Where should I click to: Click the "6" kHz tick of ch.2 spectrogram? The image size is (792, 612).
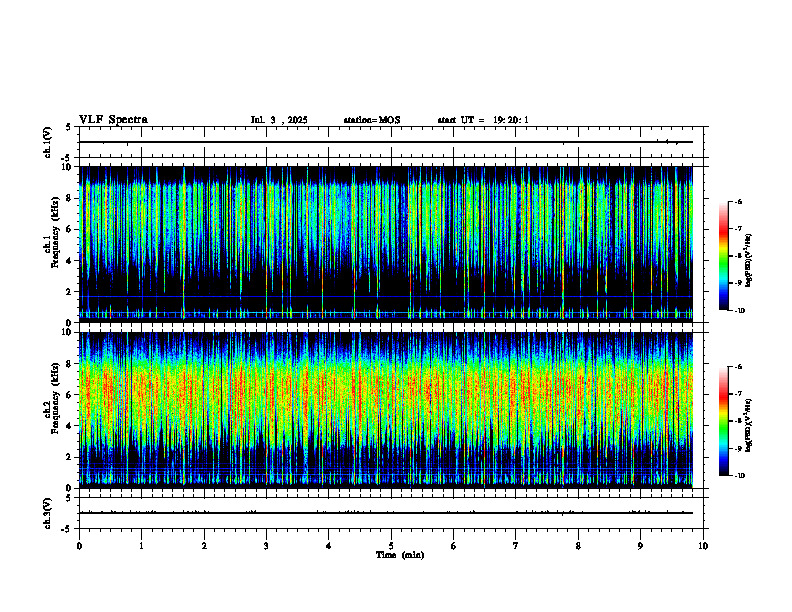pyautogui.click(x=70, y=395)
